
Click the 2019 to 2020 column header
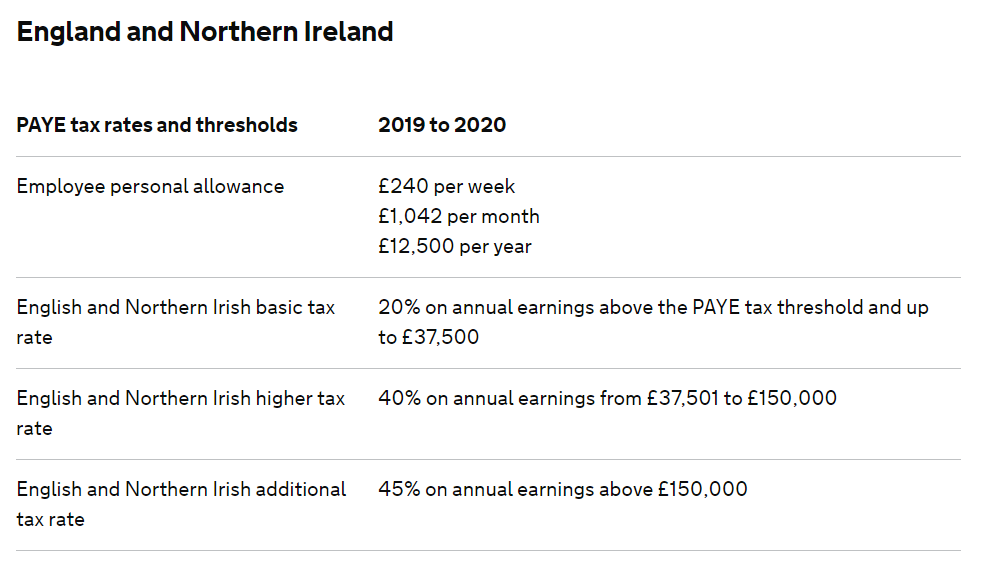point(442,125)
